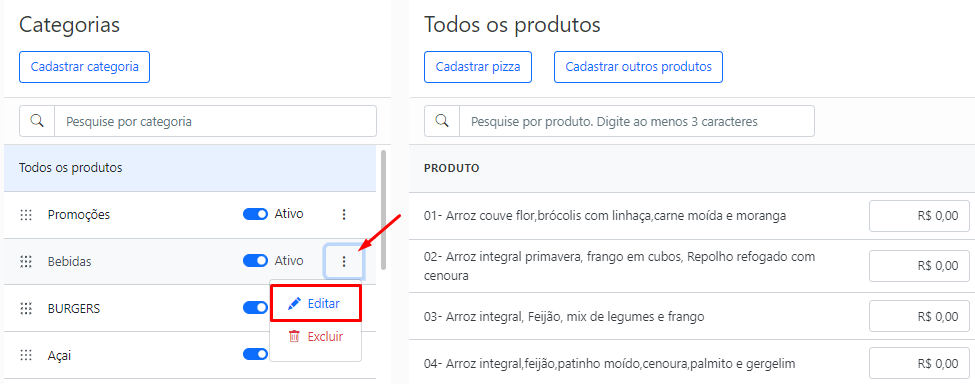Screen dimensions: 975x384
Task: Click the drag handle beside Açai
Action: (x=25, y=355)
